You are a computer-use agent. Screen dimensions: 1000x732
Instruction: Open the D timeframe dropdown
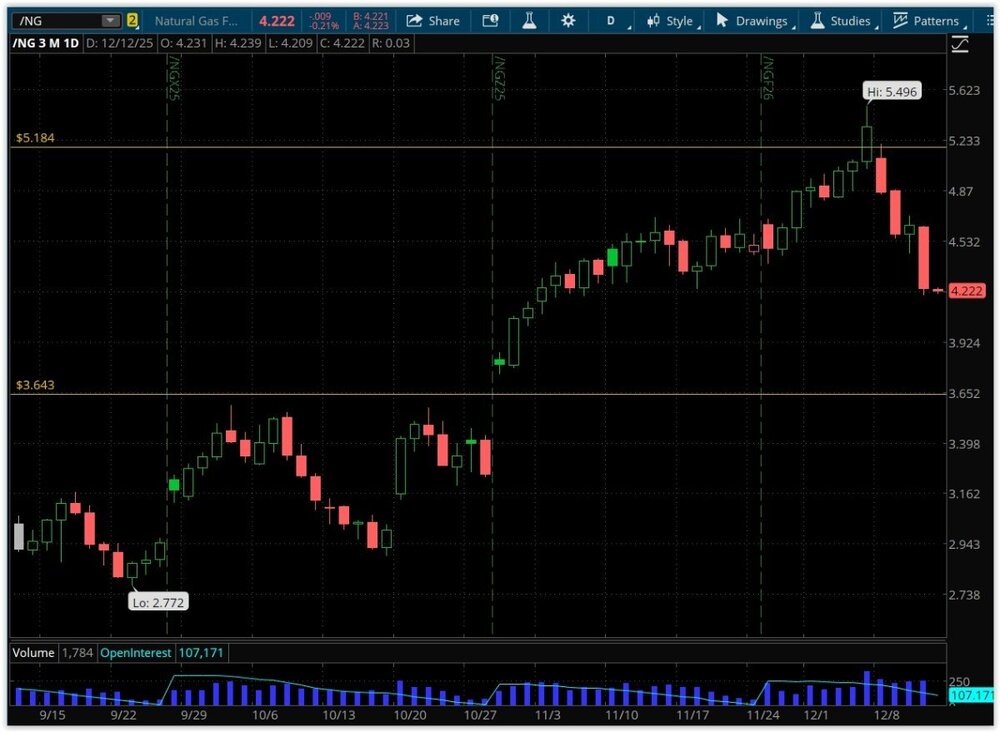(x=611, y=20)
